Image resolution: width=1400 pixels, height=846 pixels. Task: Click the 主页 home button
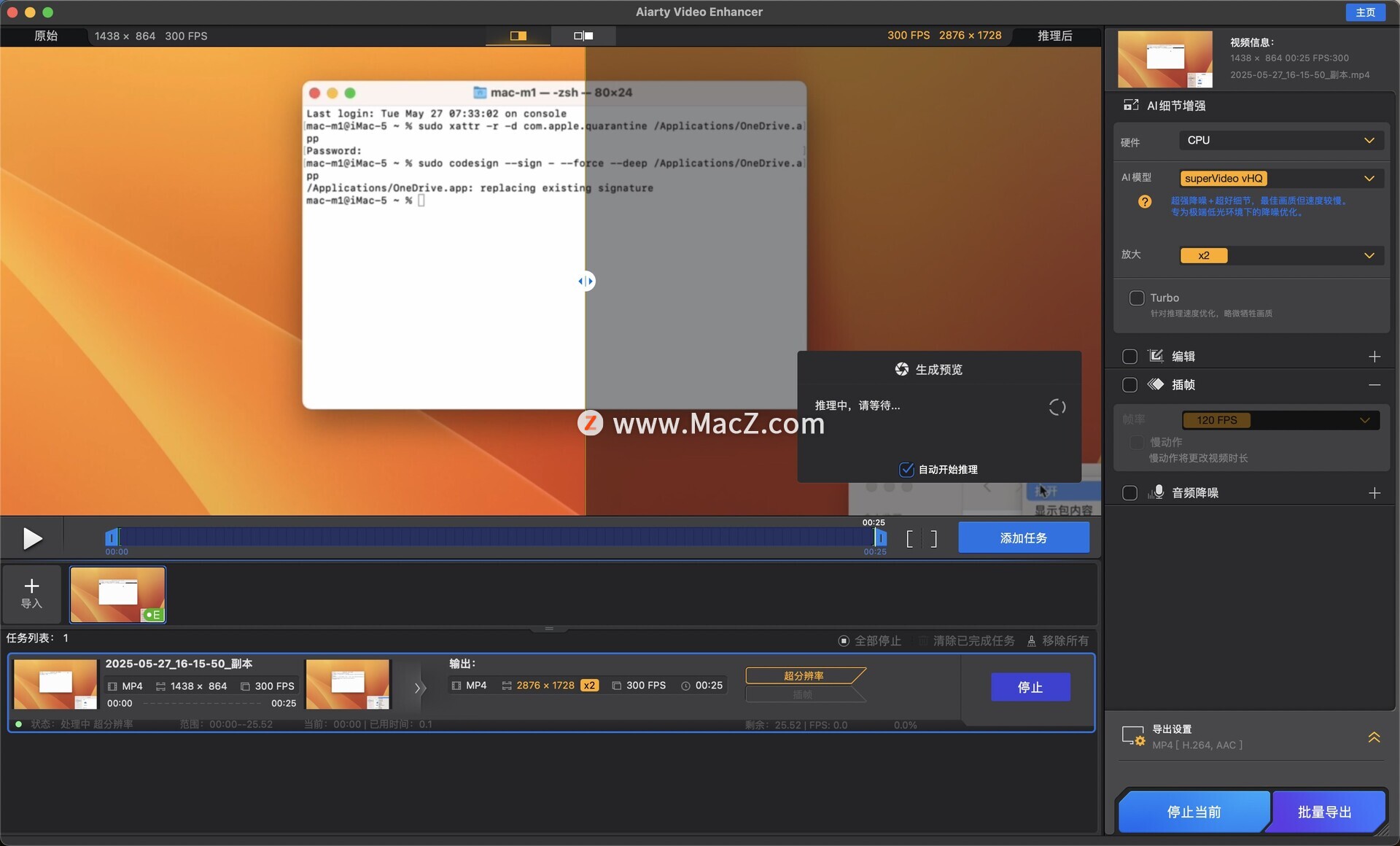[1365, 12]
